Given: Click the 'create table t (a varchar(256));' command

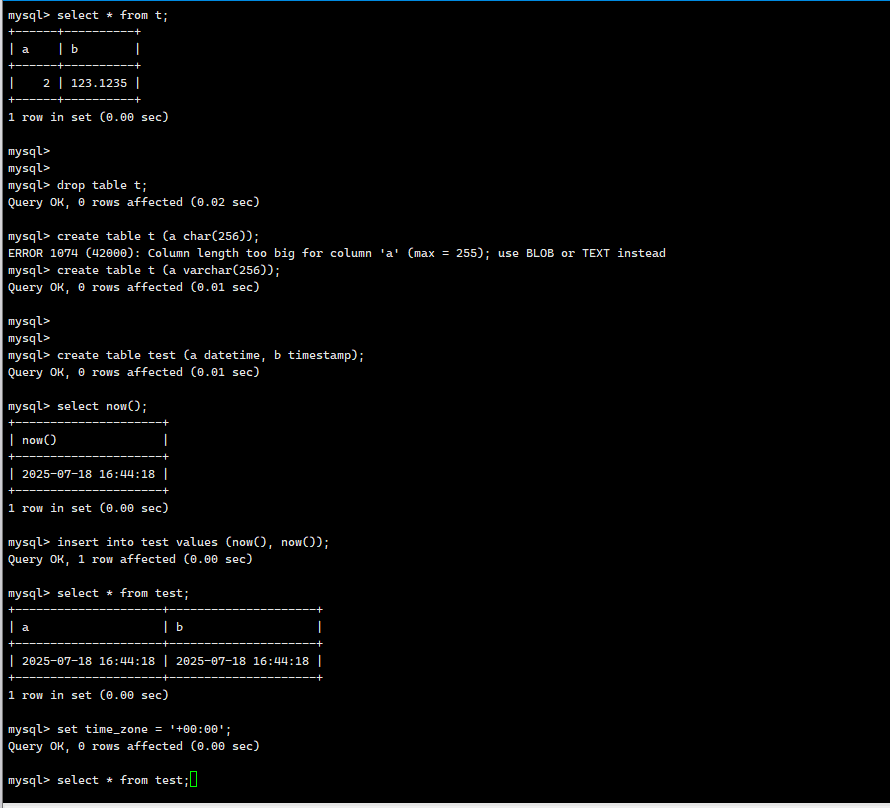Looking at the screenshot, I should pyautogui.click(x=169, y=270).
